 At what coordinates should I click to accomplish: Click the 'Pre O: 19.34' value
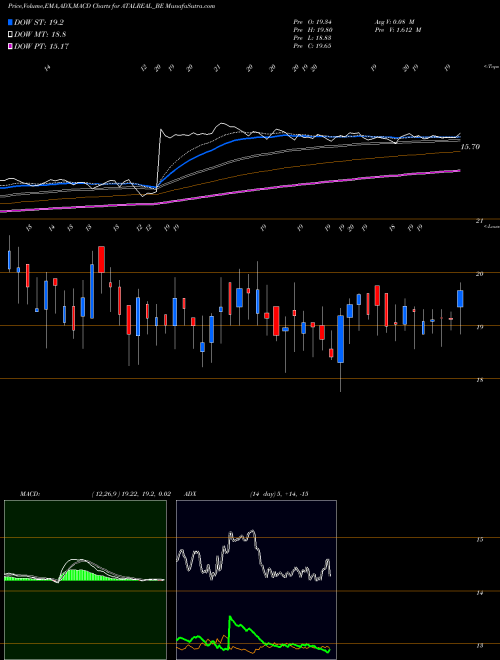[312, 22]
